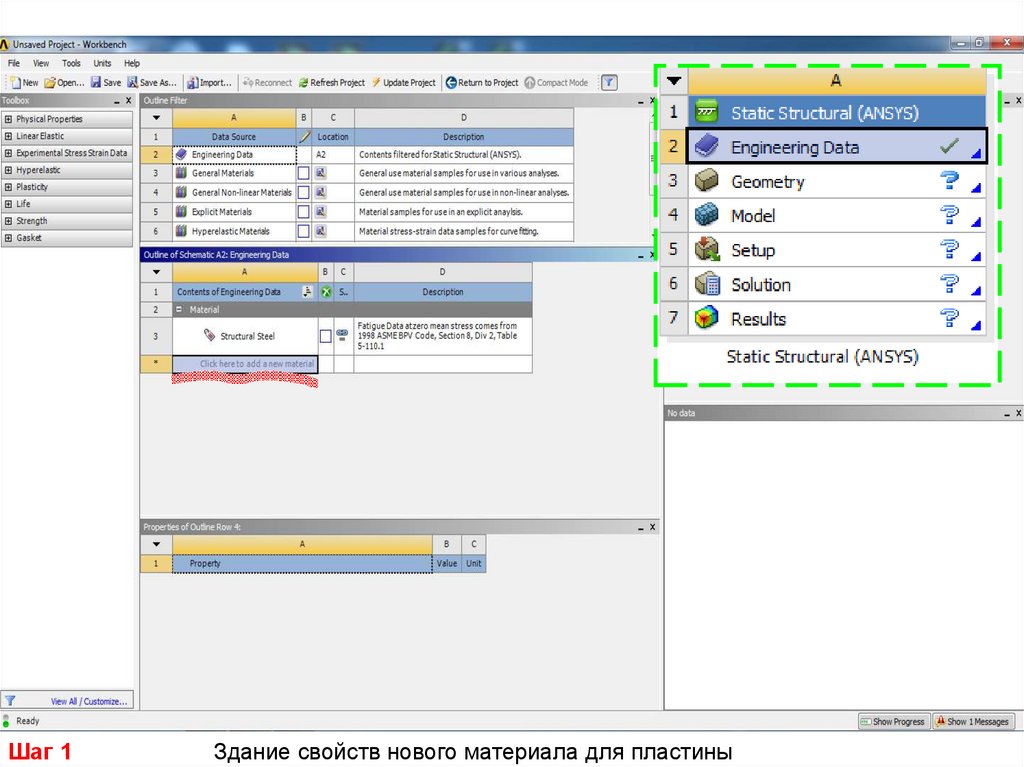The image size is (1024, 767).
Task: Click the location icon in the Explicit Materials row
Action: (321, 212)
